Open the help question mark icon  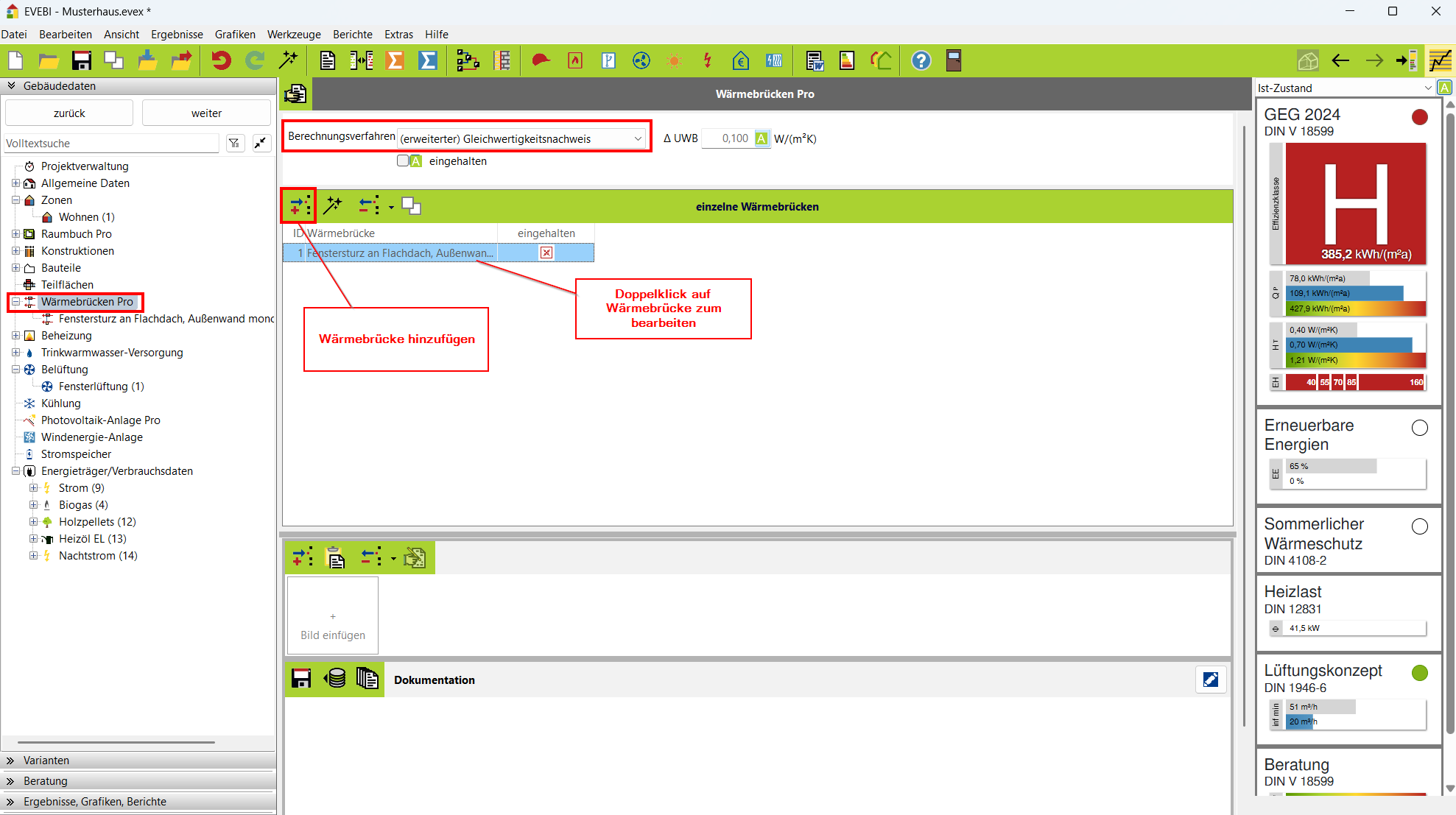point(921,60)
